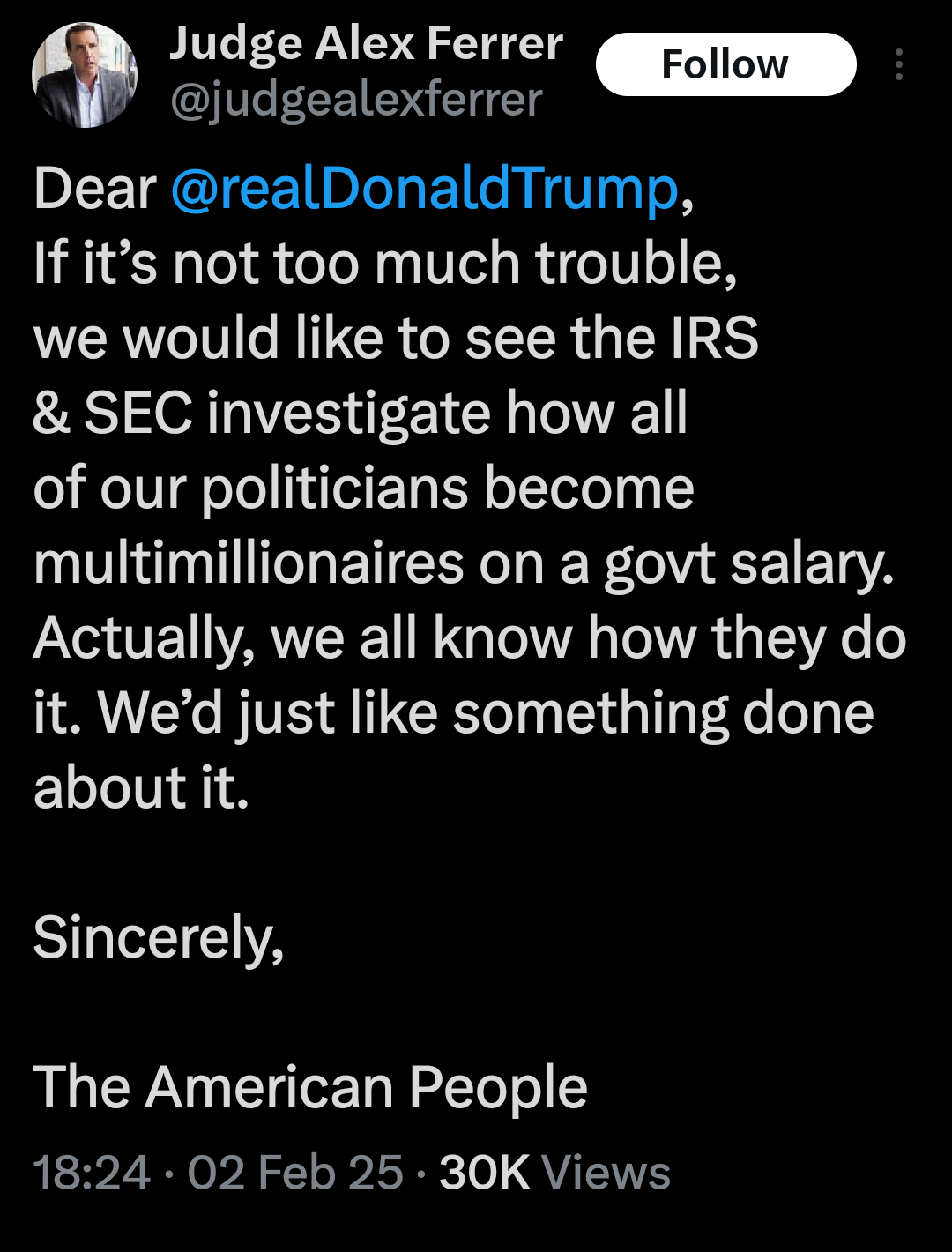This screenshot has width=952, height=1252.
Task: Click the 02 Feb 25 date
Action: [295, 1173]
